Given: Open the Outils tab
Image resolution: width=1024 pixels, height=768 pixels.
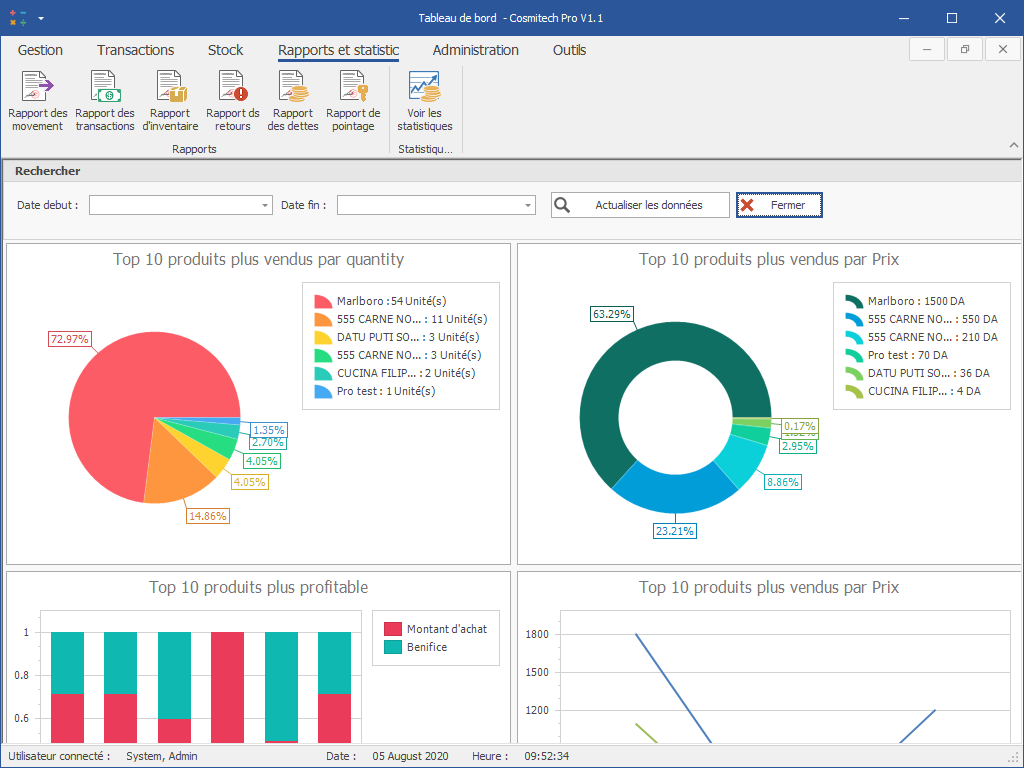Looking at the screenshot, I should click(569, 50).
